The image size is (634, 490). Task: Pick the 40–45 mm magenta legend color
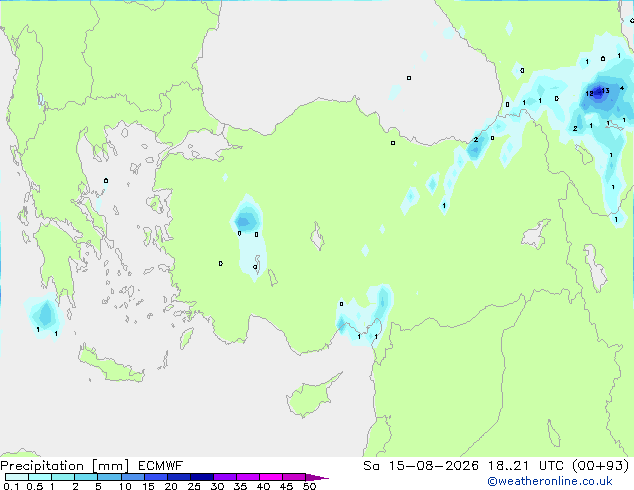[x=271, y=477]
